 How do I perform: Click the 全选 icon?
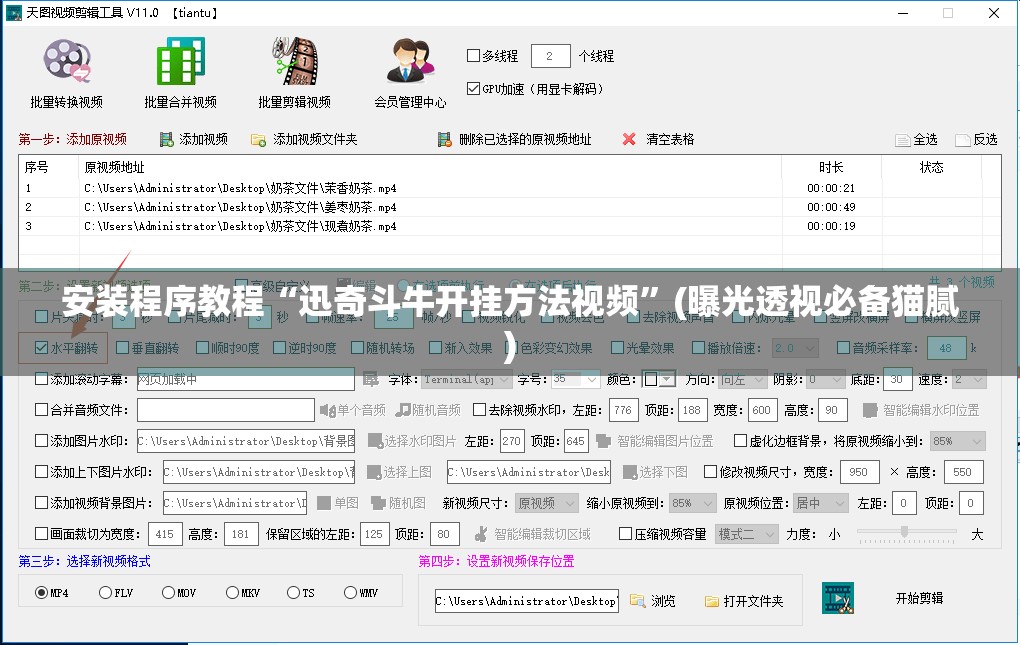pyautogui.click(x=902, y=140)
